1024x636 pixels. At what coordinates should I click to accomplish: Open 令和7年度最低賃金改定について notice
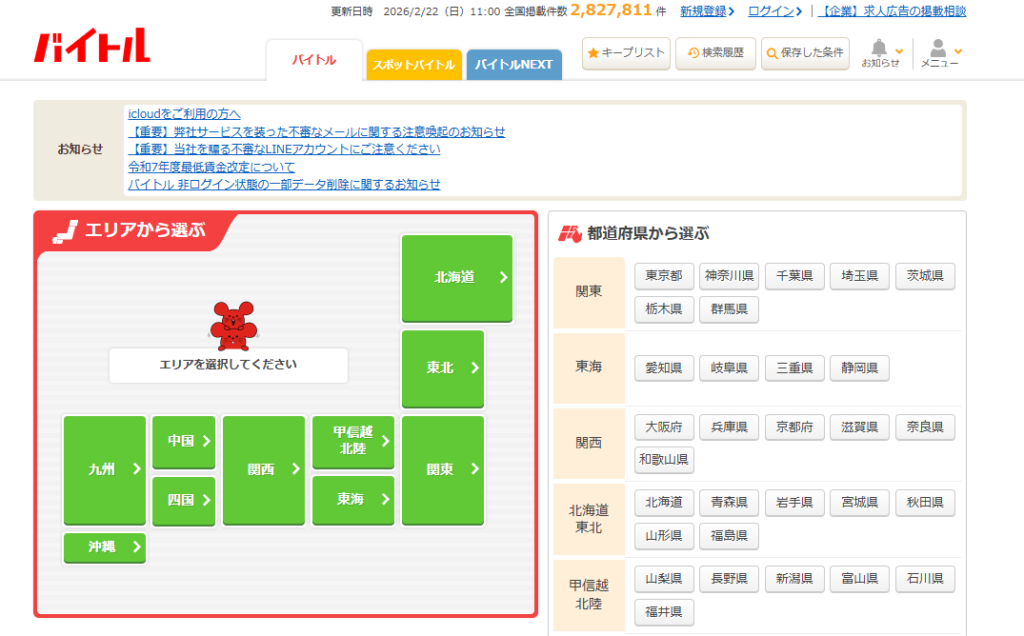[x=211, y=167]
